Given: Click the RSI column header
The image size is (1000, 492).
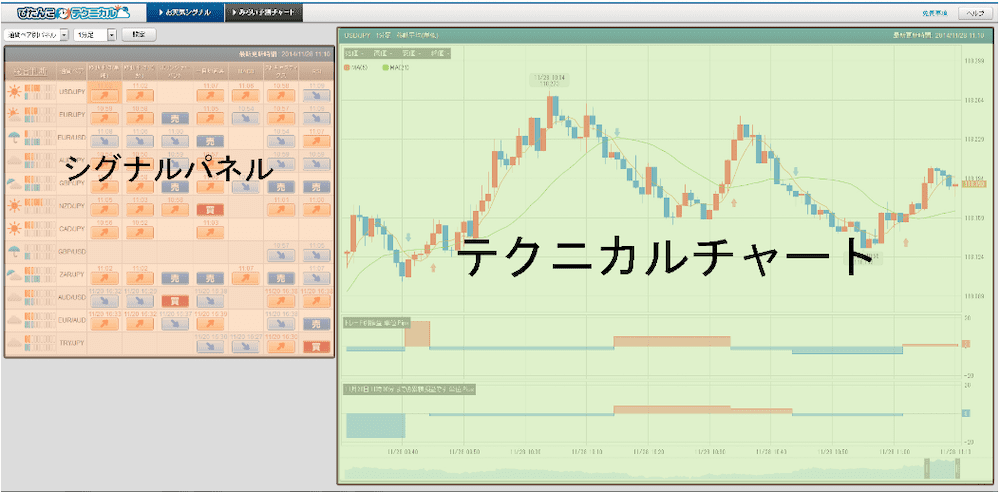Looking at the screenshot, I should click(316, 71).
